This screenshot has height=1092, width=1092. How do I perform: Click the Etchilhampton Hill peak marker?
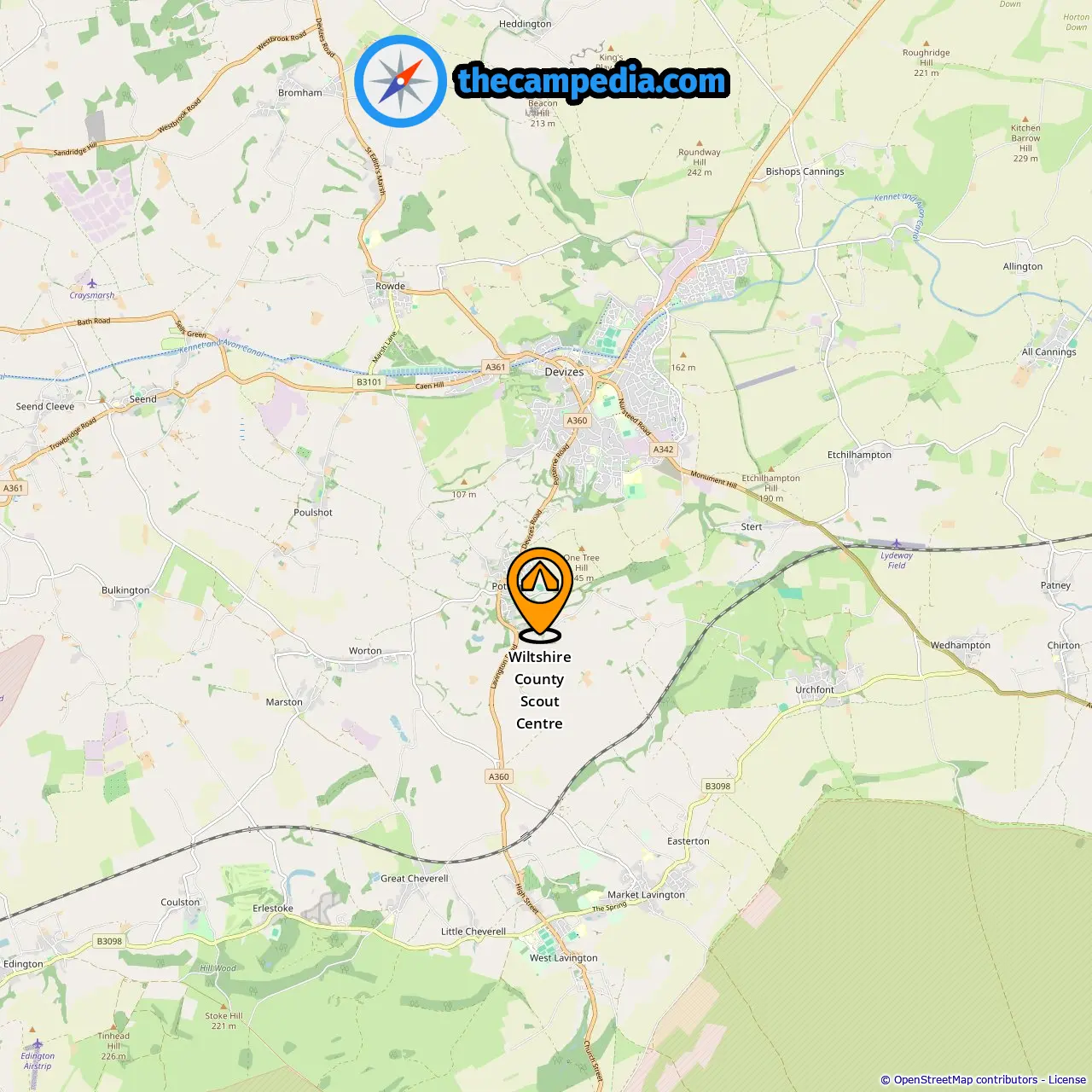click(x=770, y=469)
